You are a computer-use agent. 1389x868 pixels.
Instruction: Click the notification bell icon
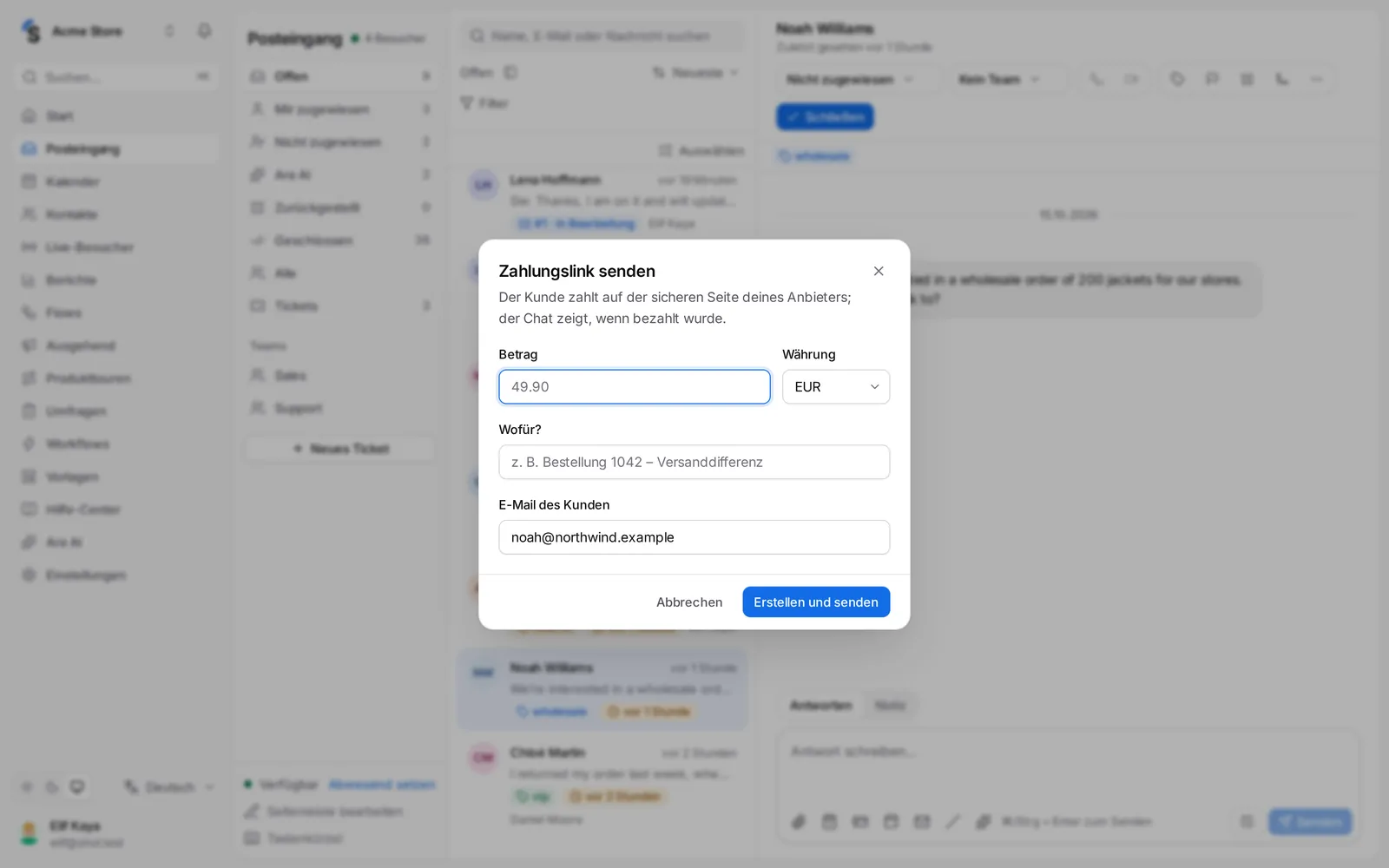(204, 31)
